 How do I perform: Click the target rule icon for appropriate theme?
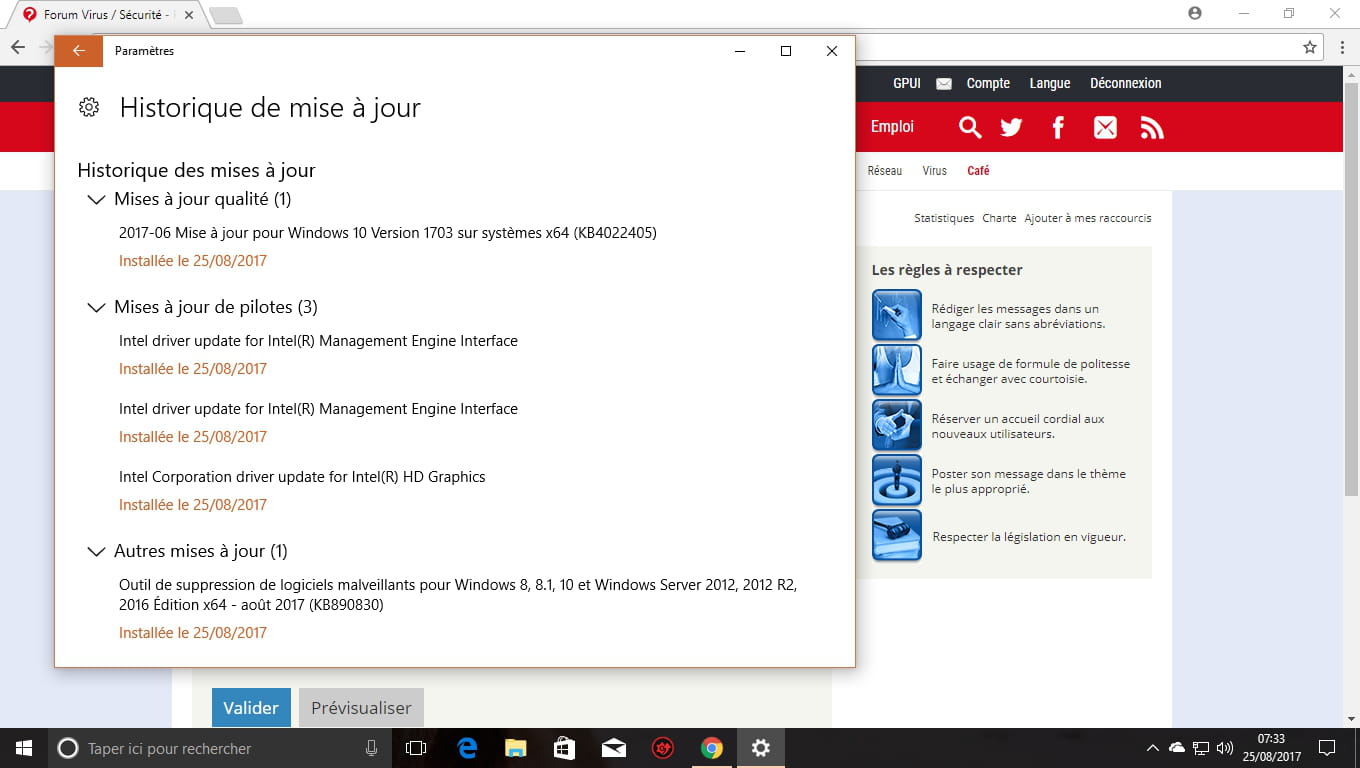tap(897, 480)
